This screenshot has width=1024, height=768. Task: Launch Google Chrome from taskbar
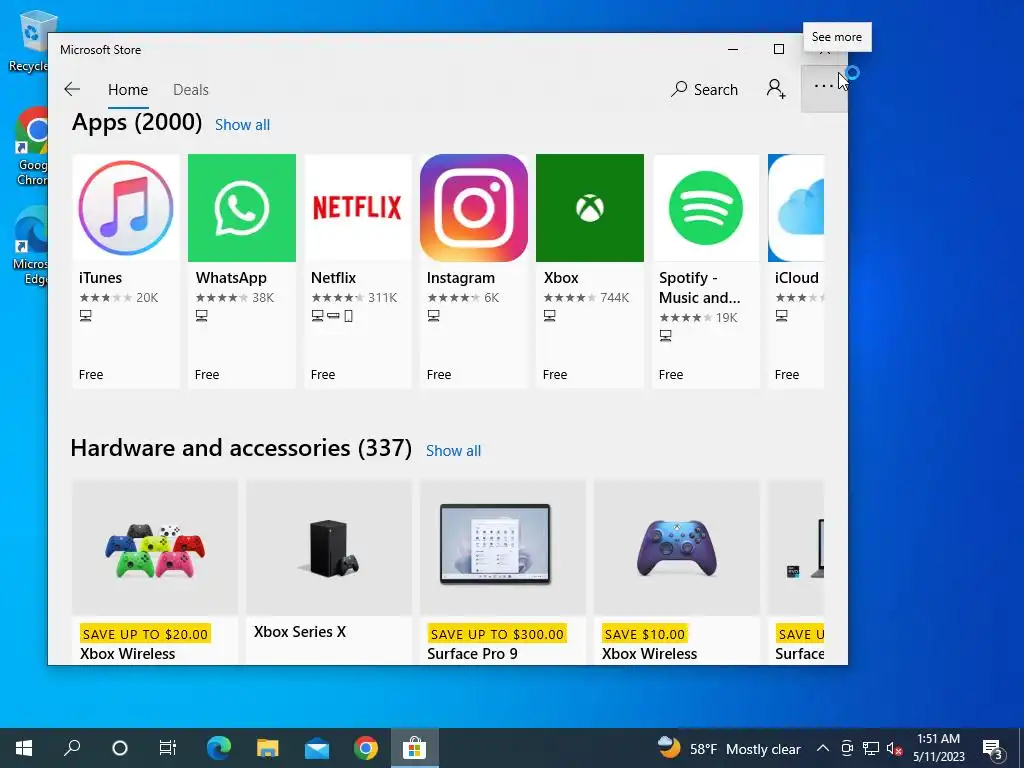coord(366,748)
